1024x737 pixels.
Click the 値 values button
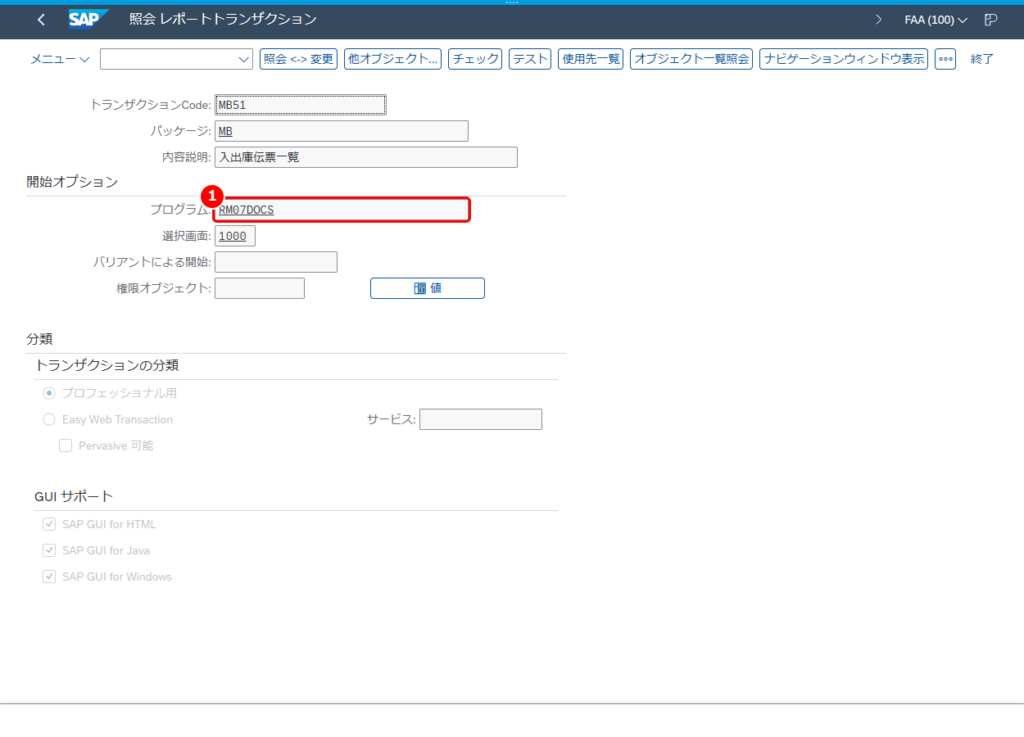click(427, 288)
